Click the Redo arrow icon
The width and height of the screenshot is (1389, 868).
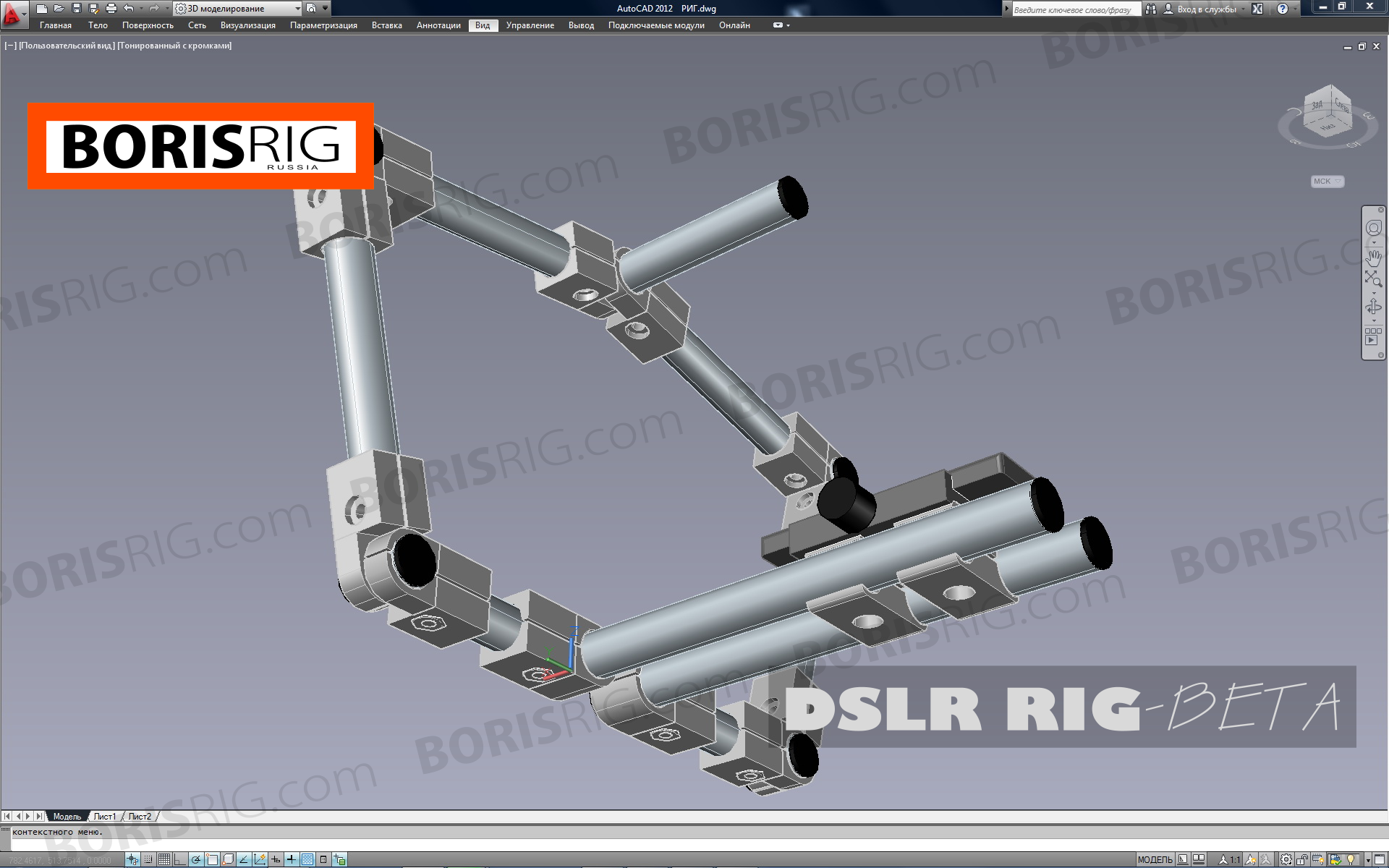[153, 9]
